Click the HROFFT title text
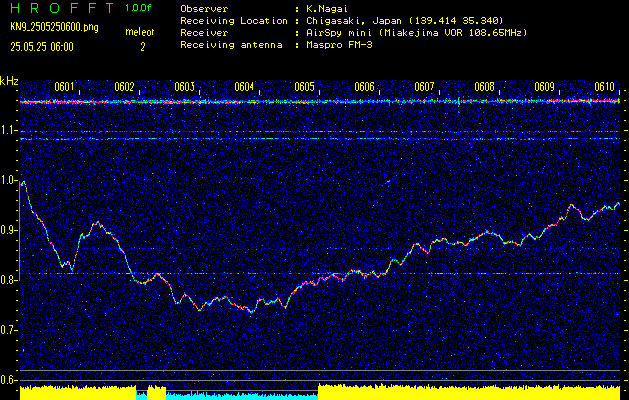The image size is (629, 400). 61,8
